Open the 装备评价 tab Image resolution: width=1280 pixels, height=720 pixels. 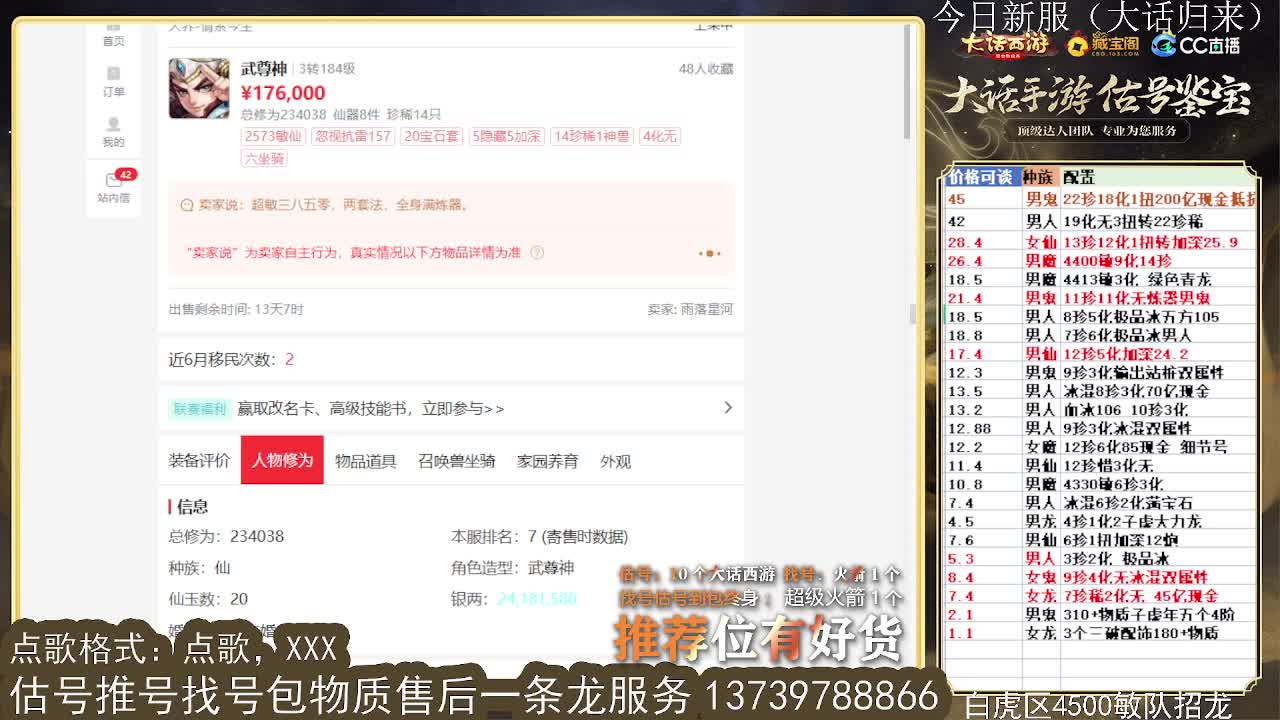pos(199,461)
